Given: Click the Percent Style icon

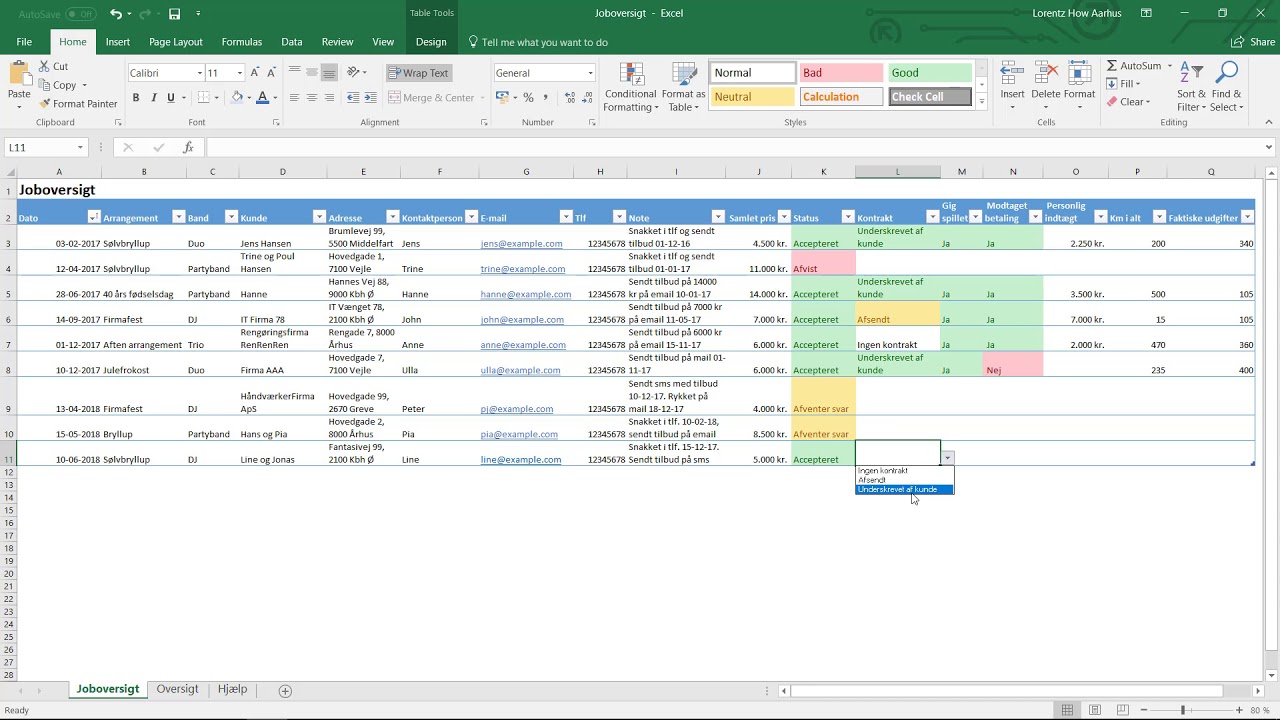Looking at the screenshot, I should point(528,98).
